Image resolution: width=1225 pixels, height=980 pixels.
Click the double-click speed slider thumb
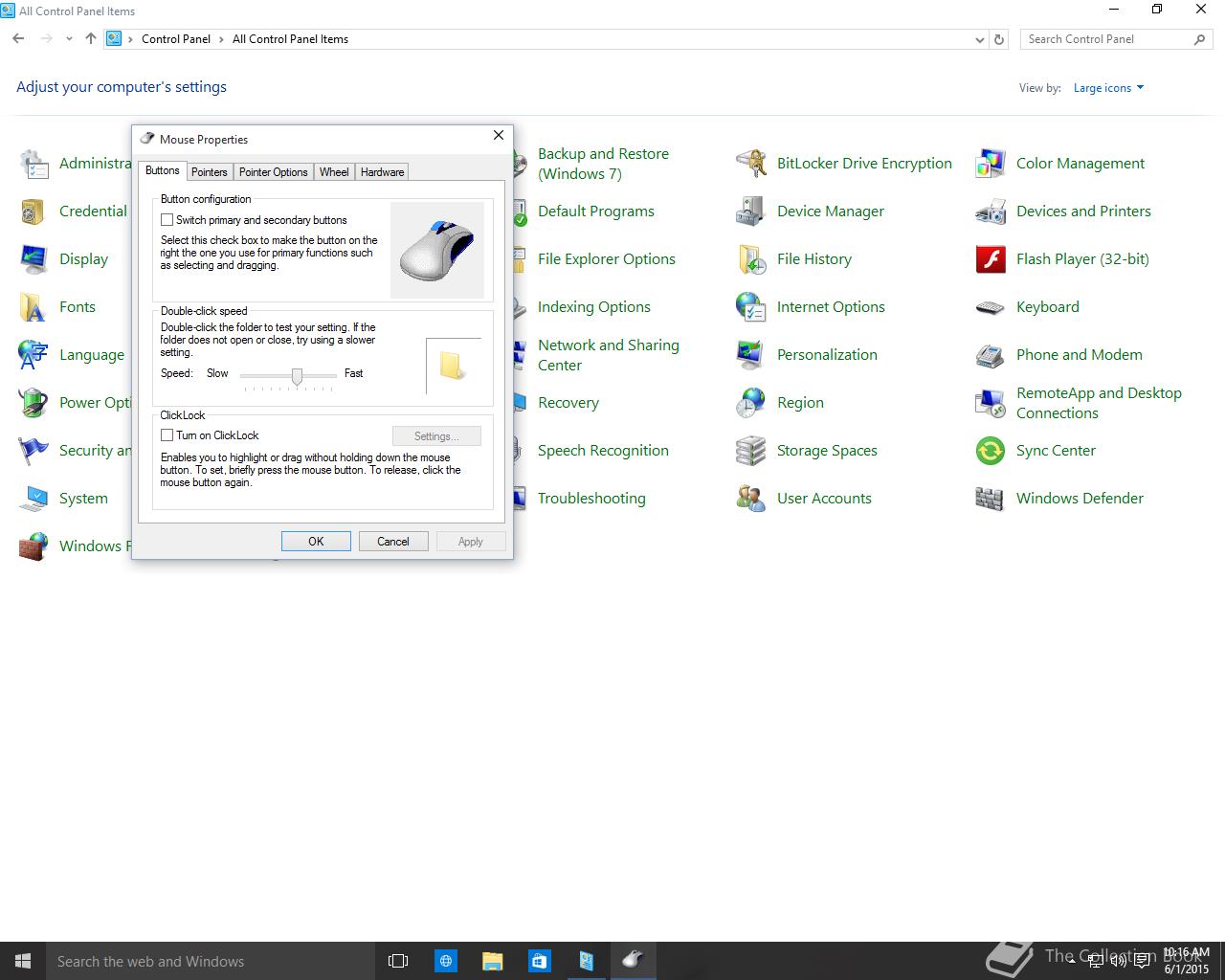(x=297, y=377)
